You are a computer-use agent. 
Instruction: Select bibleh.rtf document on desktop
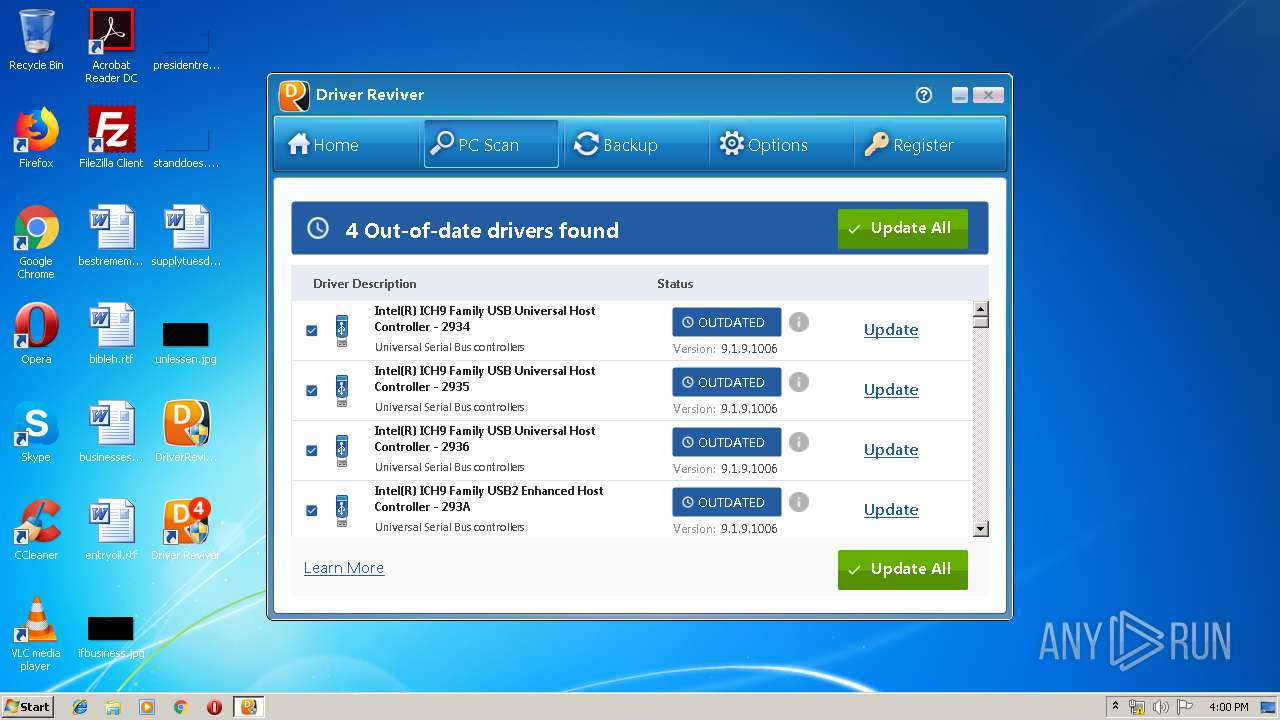pos(111,334)
